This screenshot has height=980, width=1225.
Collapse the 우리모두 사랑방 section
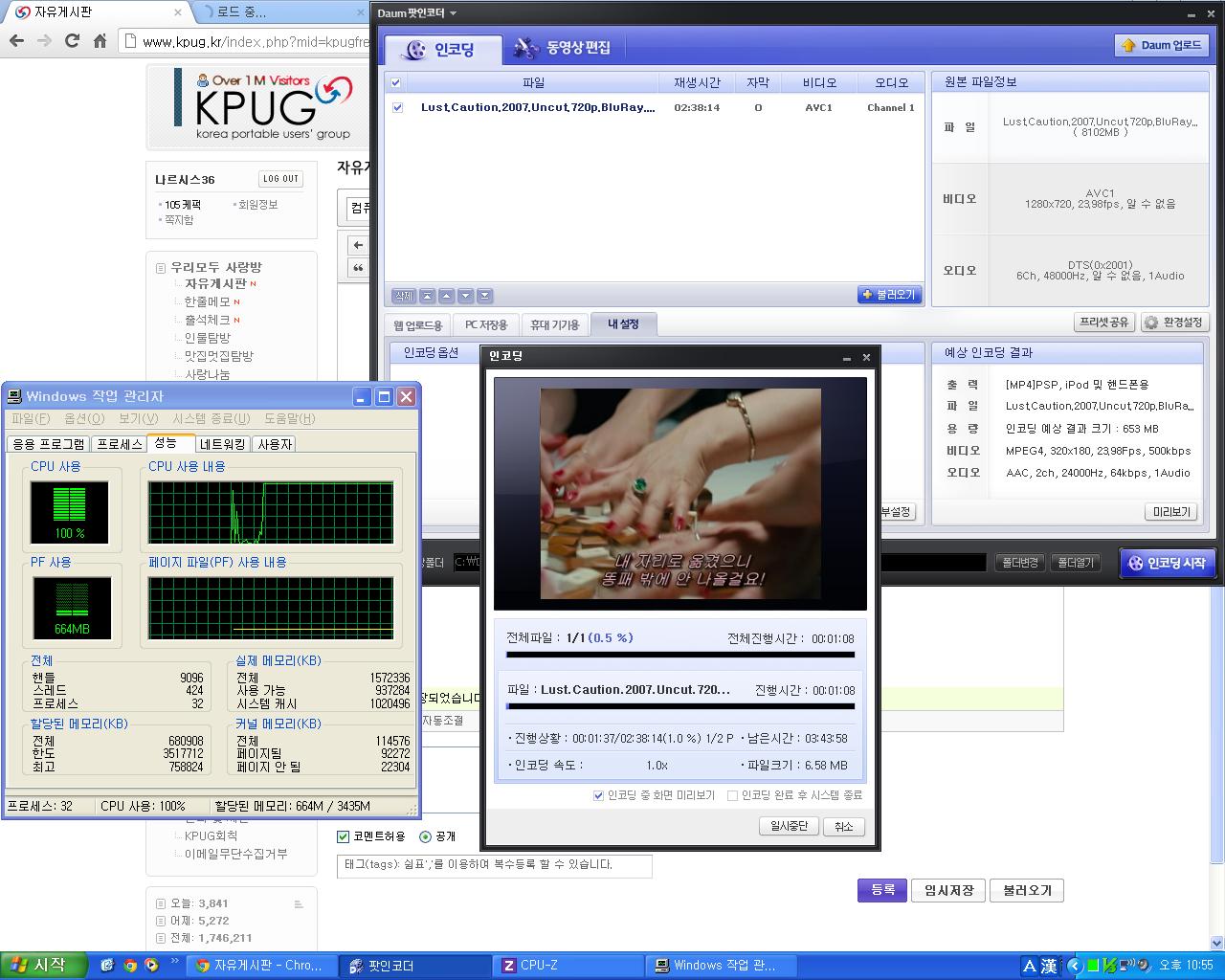coord(161,268)
